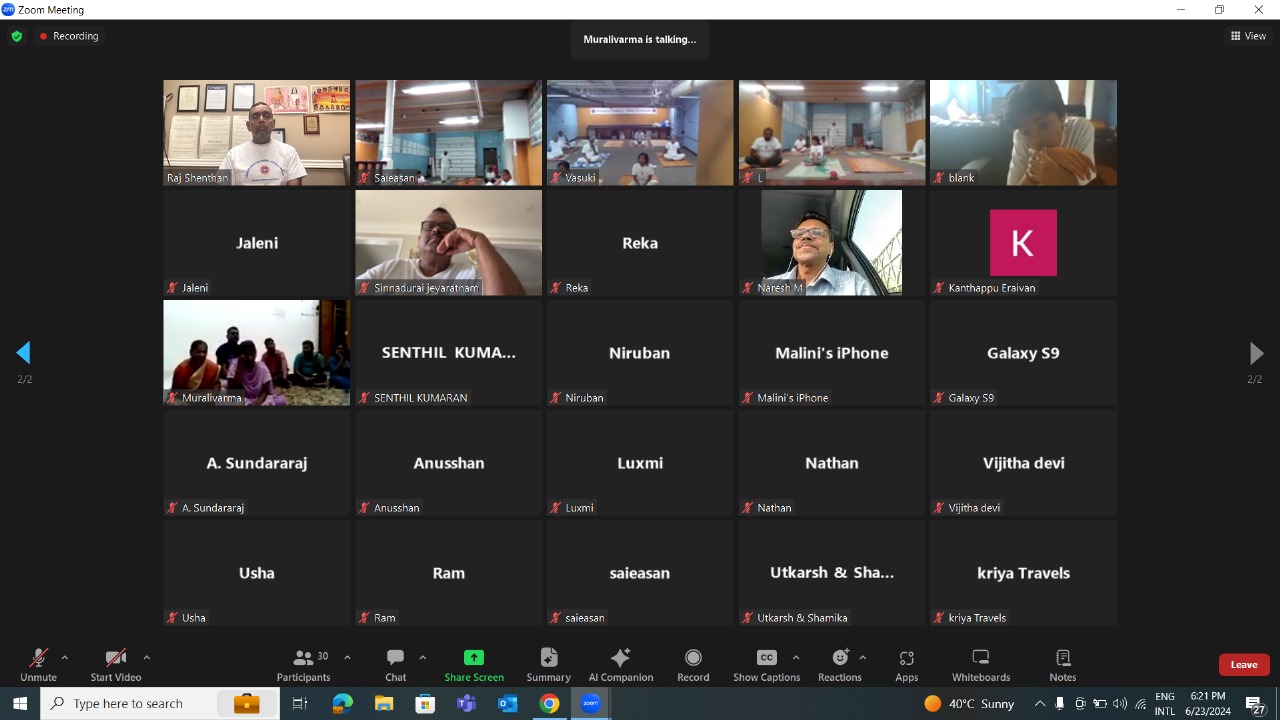Open the Reactions menu

tap(840, 664)
